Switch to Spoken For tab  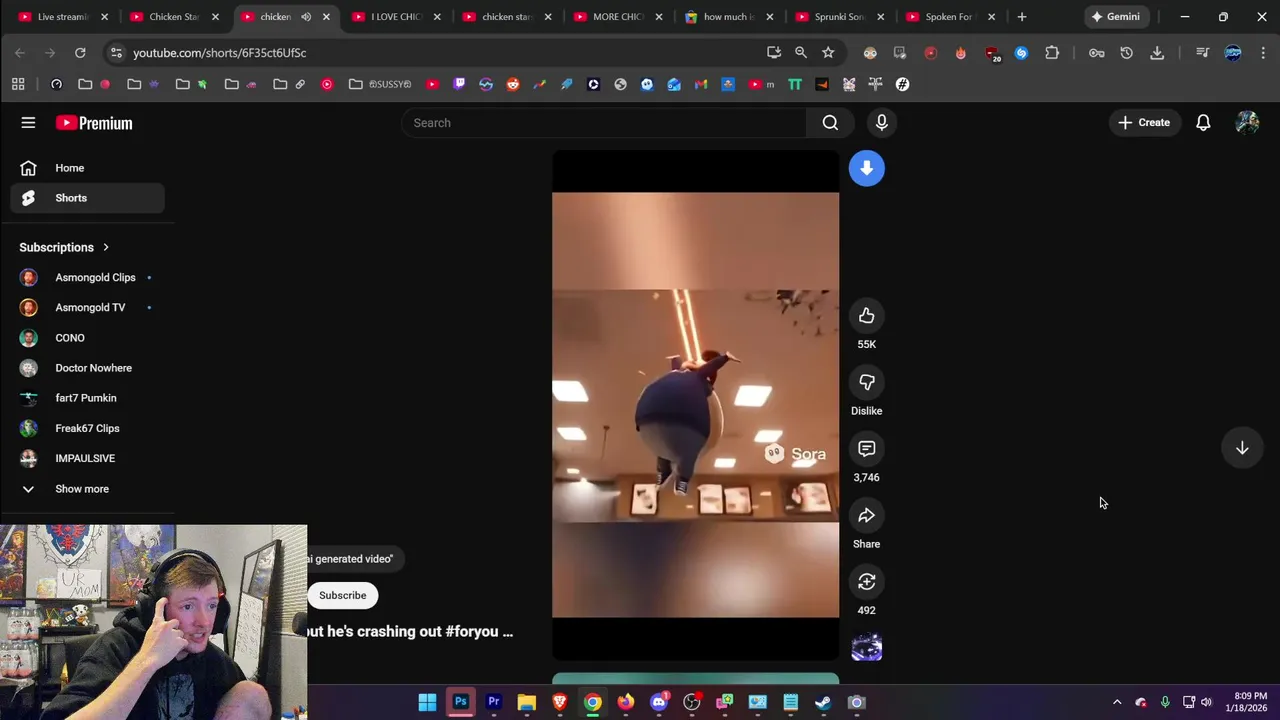[x=950, y=17]
